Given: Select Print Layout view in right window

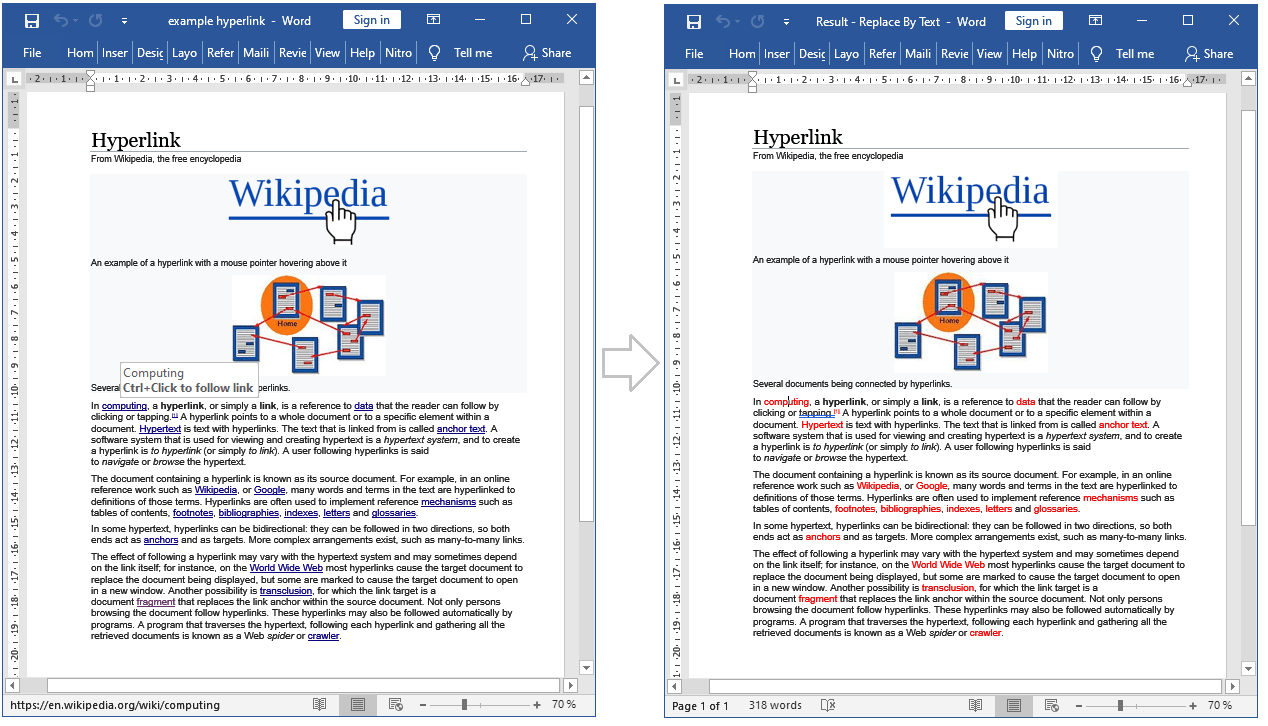Looking at the screenshot, I should click(1013, 705).
